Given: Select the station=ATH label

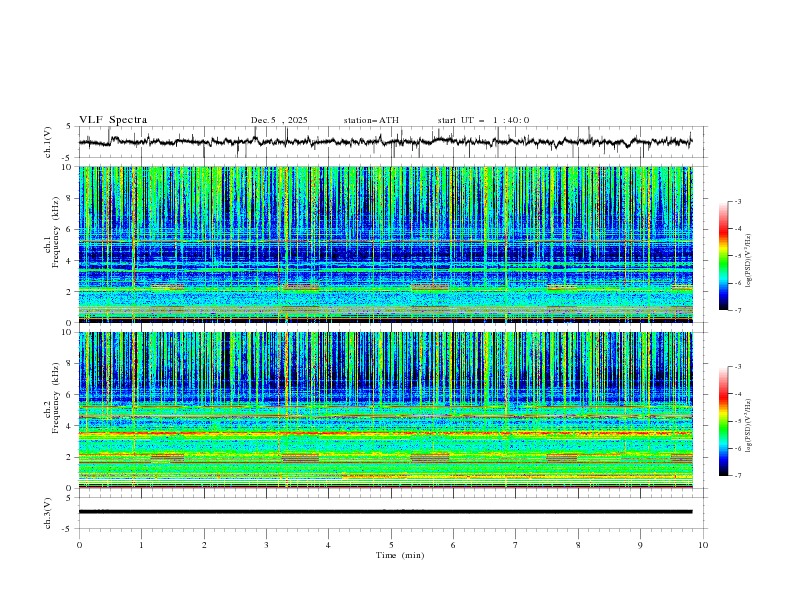Looking at the screenshot, I should [371, 120].
